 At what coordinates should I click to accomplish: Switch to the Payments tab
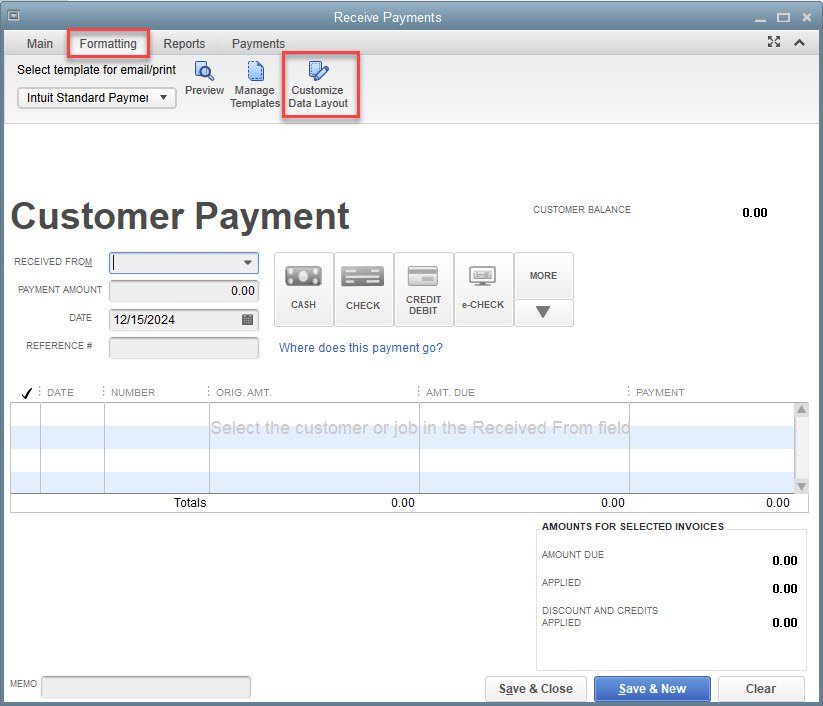click(x=257, y=44)
